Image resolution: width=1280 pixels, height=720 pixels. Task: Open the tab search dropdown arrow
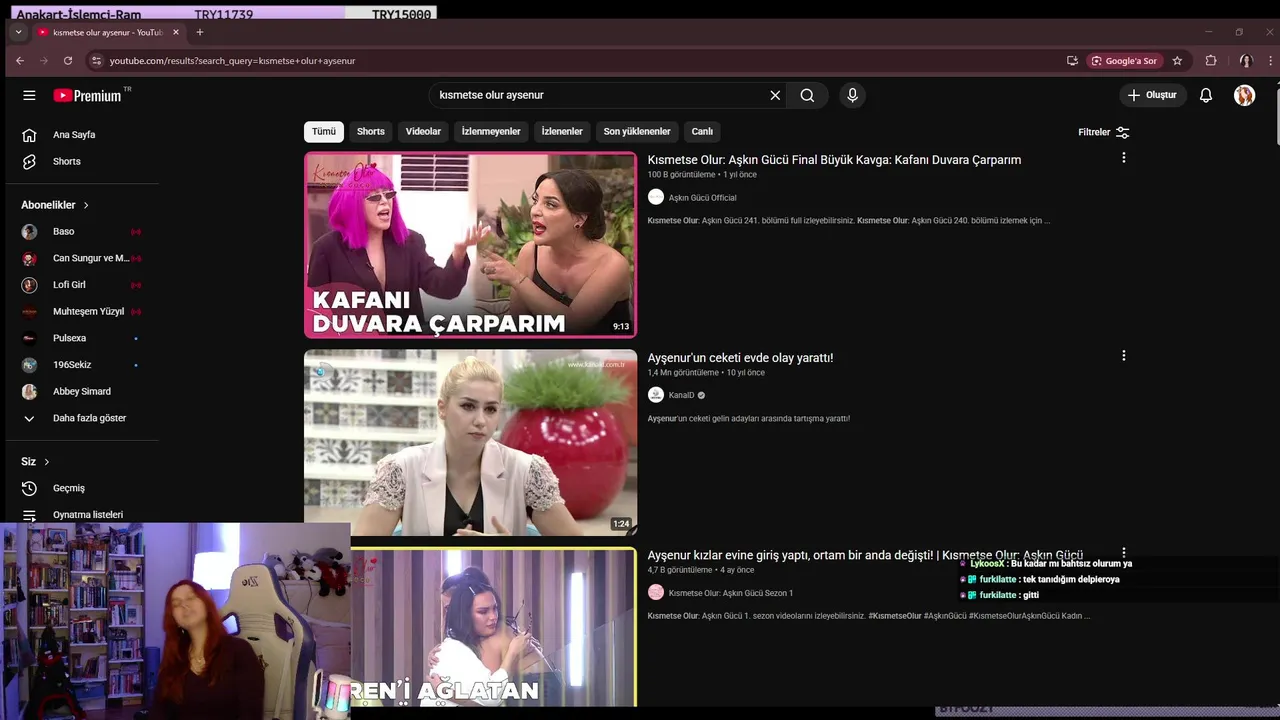click(x=18, y=32)
